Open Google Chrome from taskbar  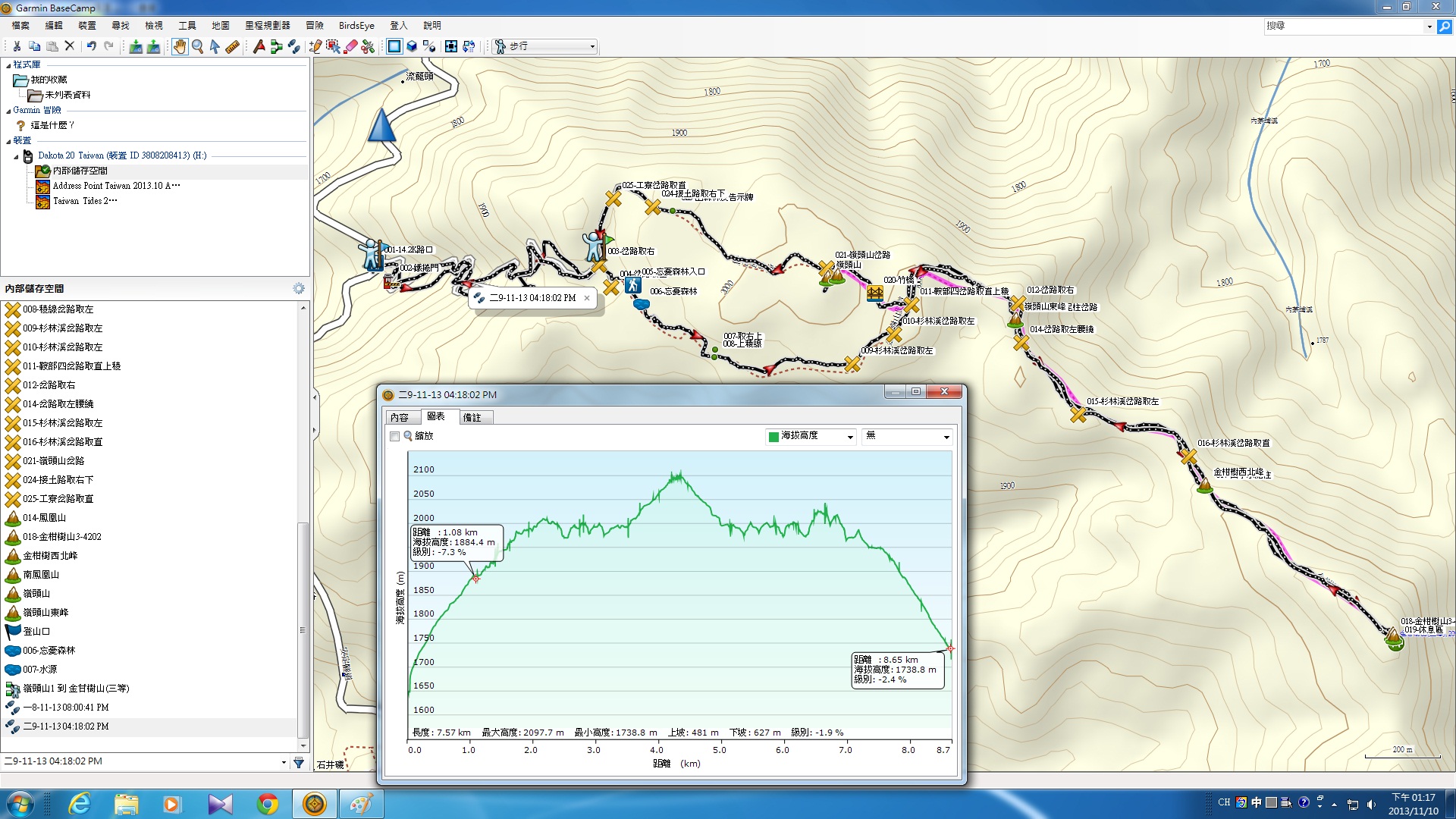267,804
